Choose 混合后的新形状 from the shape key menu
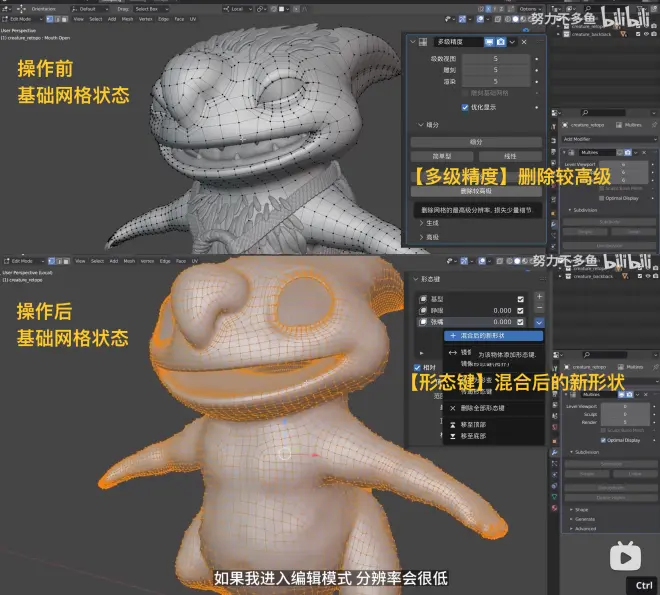 [x=493, y=335]
